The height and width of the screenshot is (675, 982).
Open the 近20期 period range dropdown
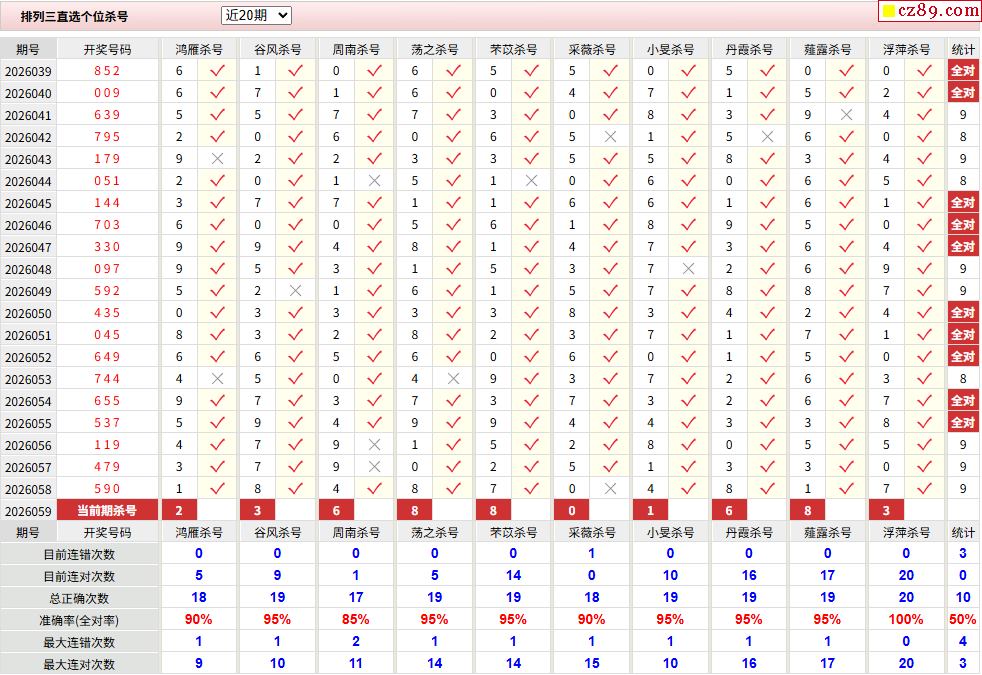click(x=256, y=16)
